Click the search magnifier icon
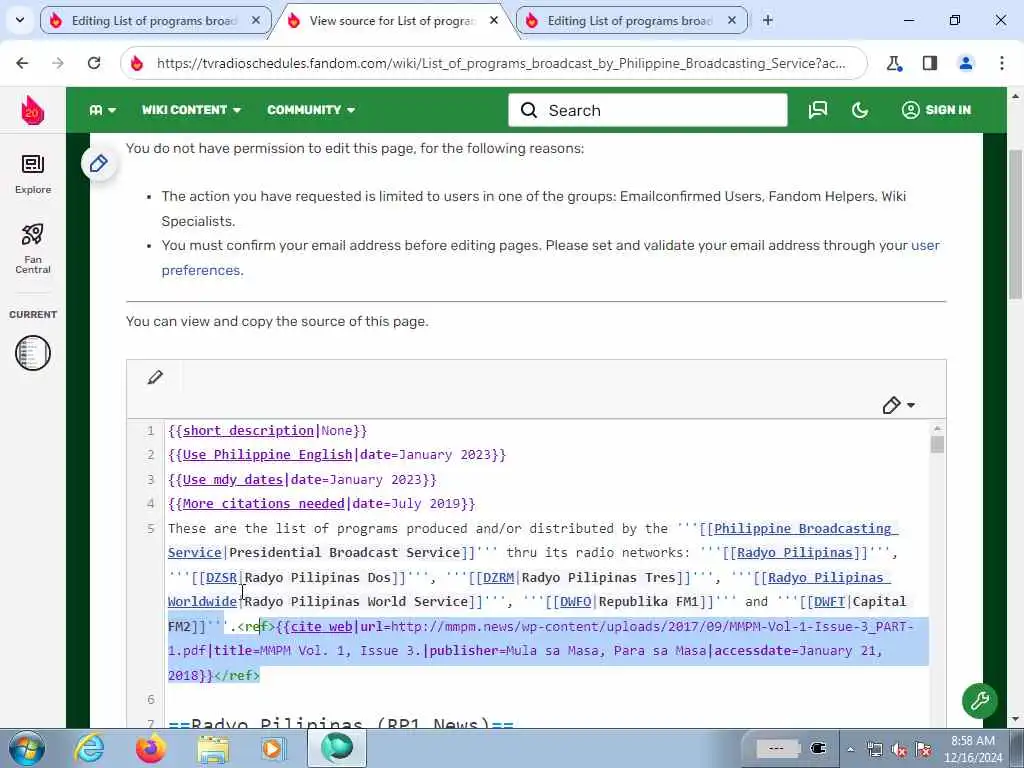The width and height of the screenshot is (1024, 768). click(x=529, y=110)
